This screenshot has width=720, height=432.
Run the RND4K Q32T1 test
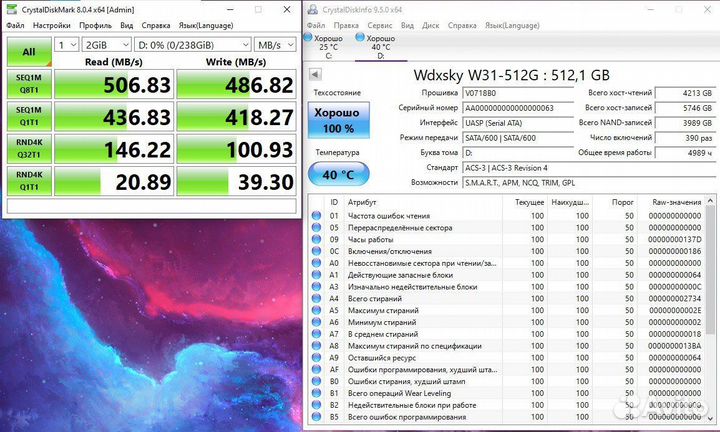click(29, 149)
